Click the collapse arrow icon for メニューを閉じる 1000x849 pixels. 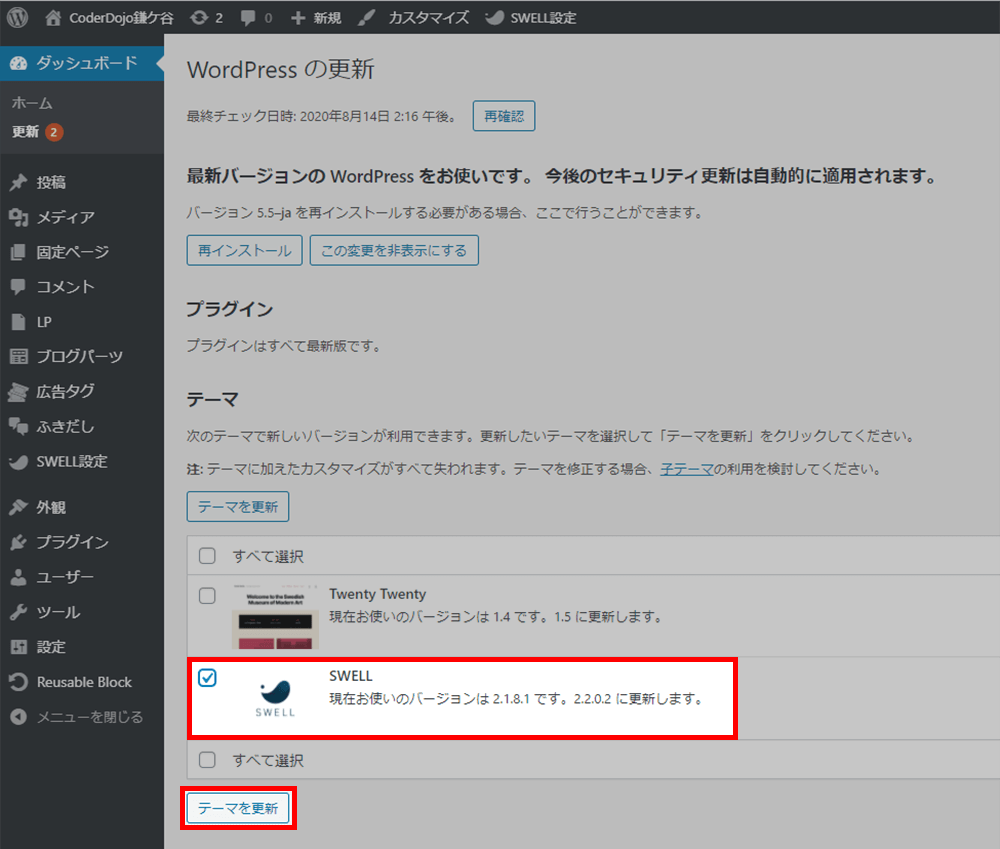click(x=18, y=717)
